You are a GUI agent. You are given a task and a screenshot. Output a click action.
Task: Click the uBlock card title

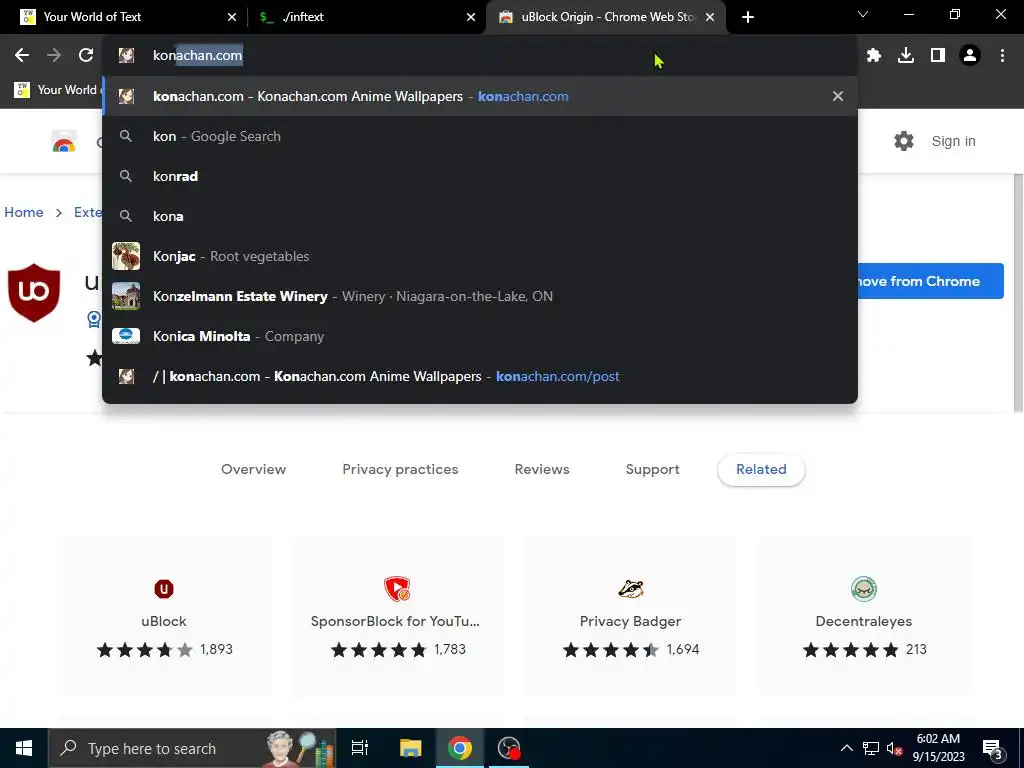[164, 621]
